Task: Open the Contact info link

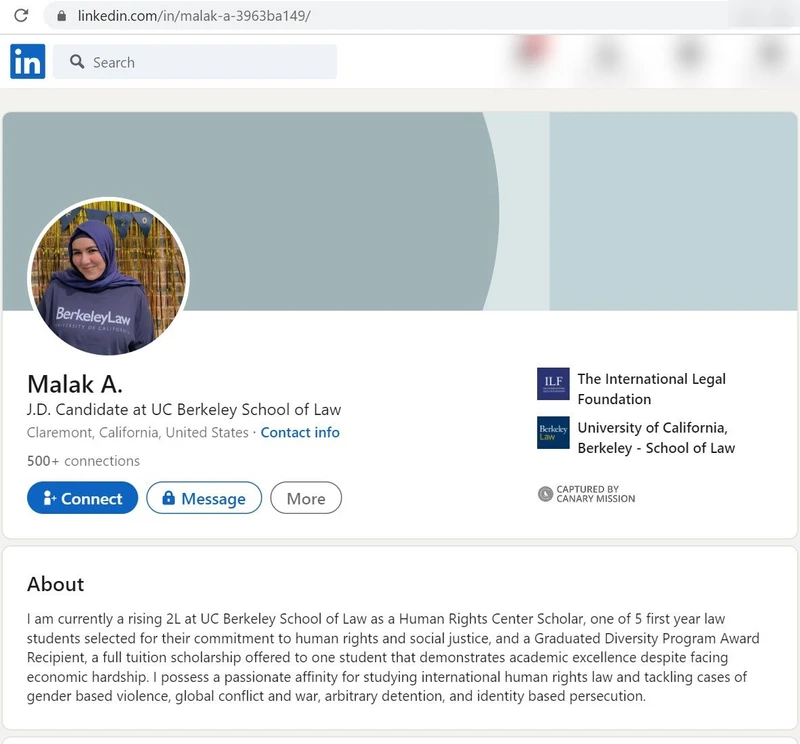Action: tap(300, 432)
